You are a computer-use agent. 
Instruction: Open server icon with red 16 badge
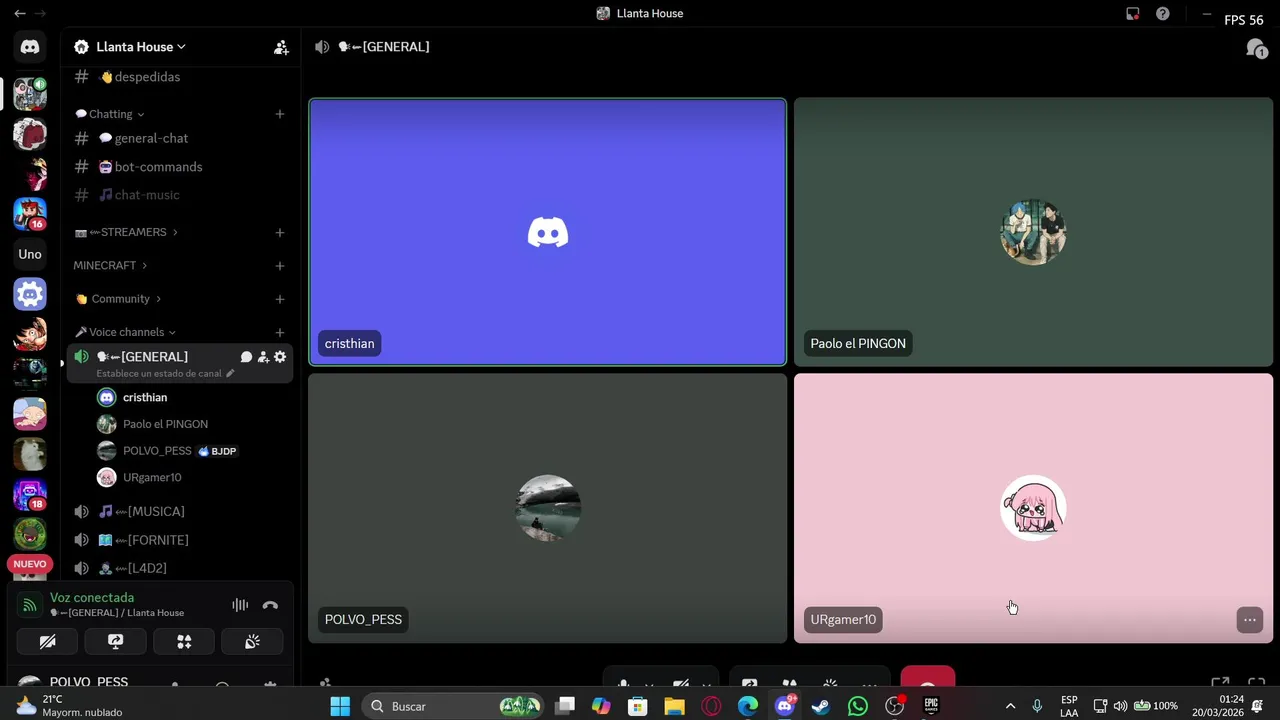[x=30, y=213]
